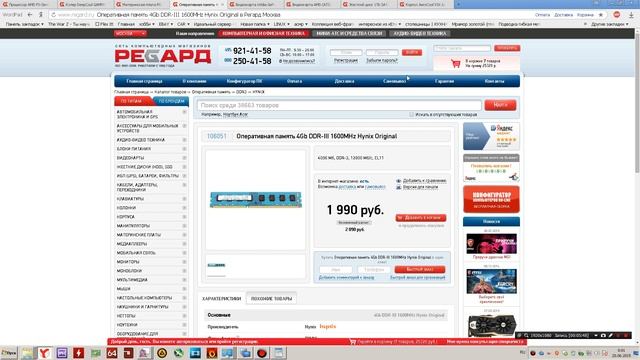This screenshot has width=640, height=360.
Task: Click the Версия для печати link
Action: 420,187
